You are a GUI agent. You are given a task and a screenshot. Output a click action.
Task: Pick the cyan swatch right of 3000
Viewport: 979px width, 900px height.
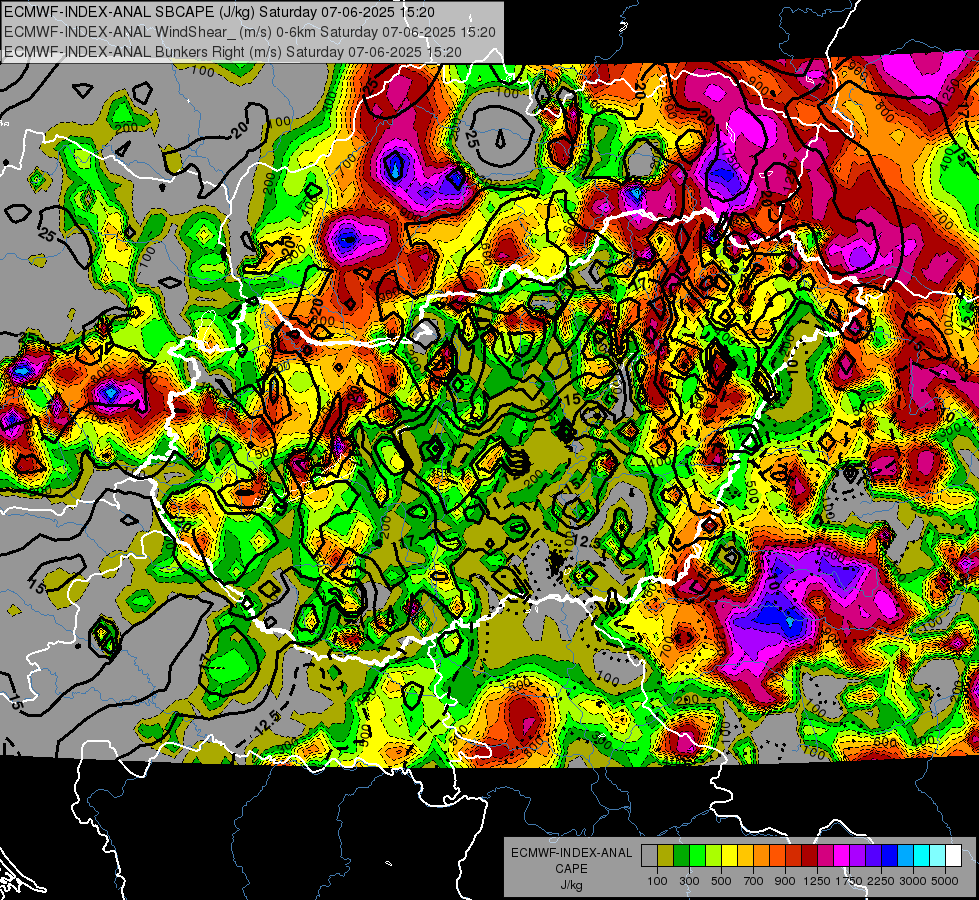click(x=922, y=856)
